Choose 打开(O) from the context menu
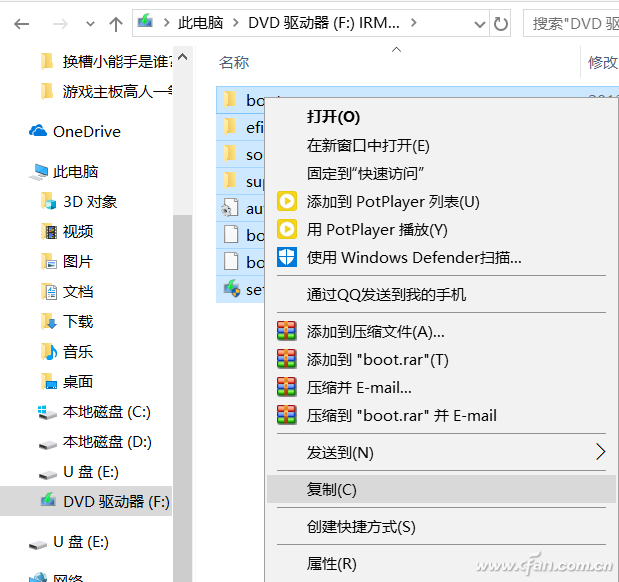This screenshot has height=582, width=619. [333, 117]
